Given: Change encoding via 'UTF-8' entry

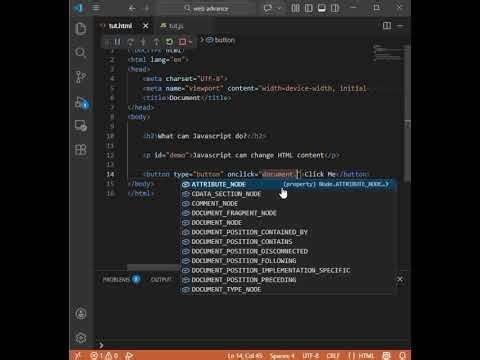Looking at the screenshot, I should pos(311,356).
